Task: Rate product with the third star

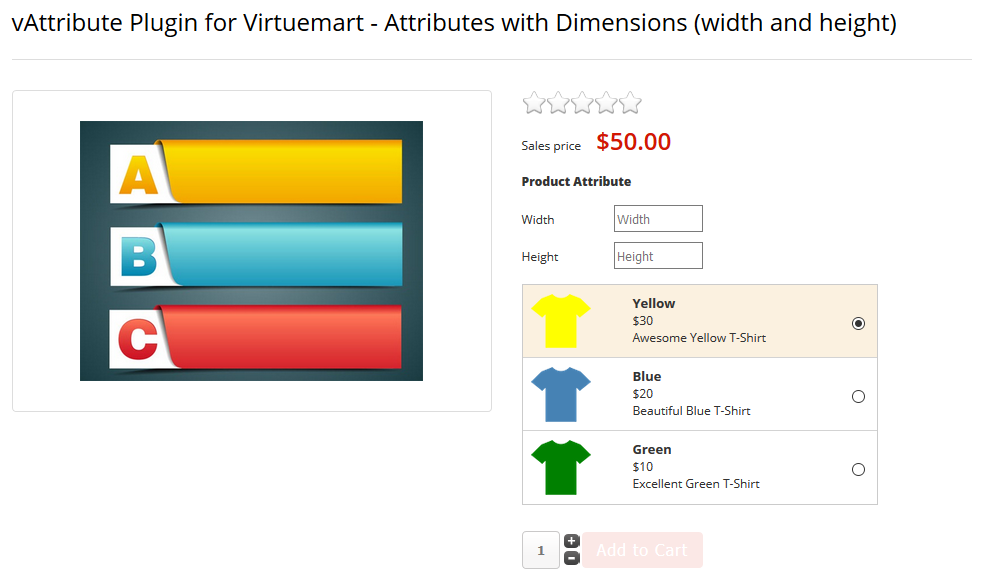Action: point(582,102)
